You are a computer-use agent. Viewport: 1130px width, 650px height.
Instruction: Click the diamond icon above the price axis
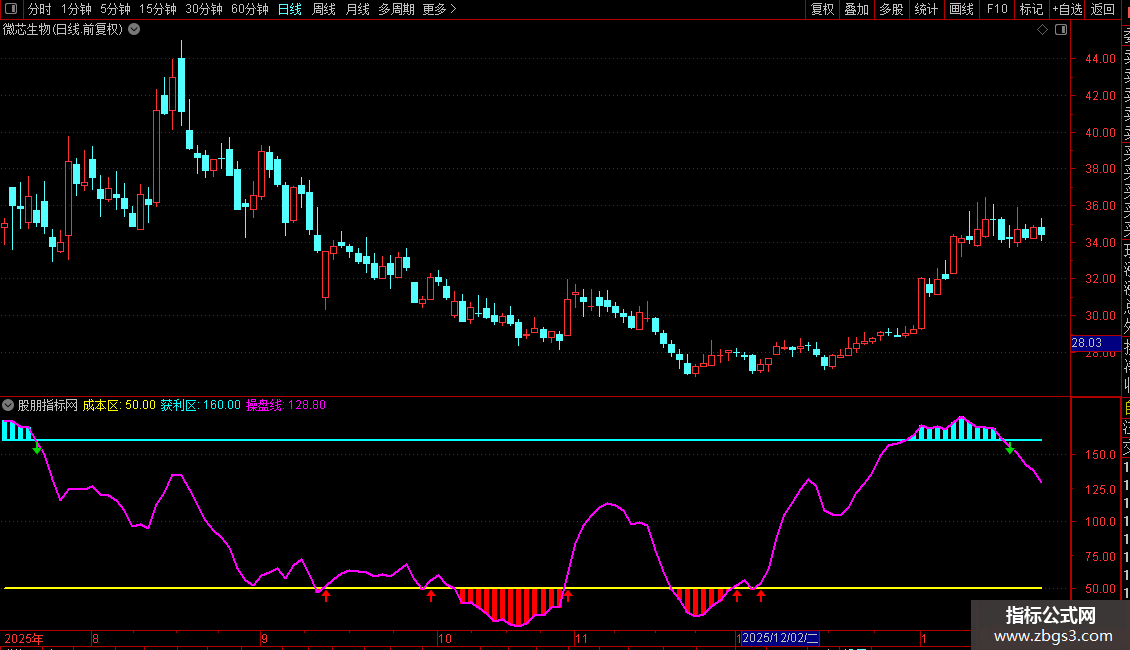[x=1042, y=30]
